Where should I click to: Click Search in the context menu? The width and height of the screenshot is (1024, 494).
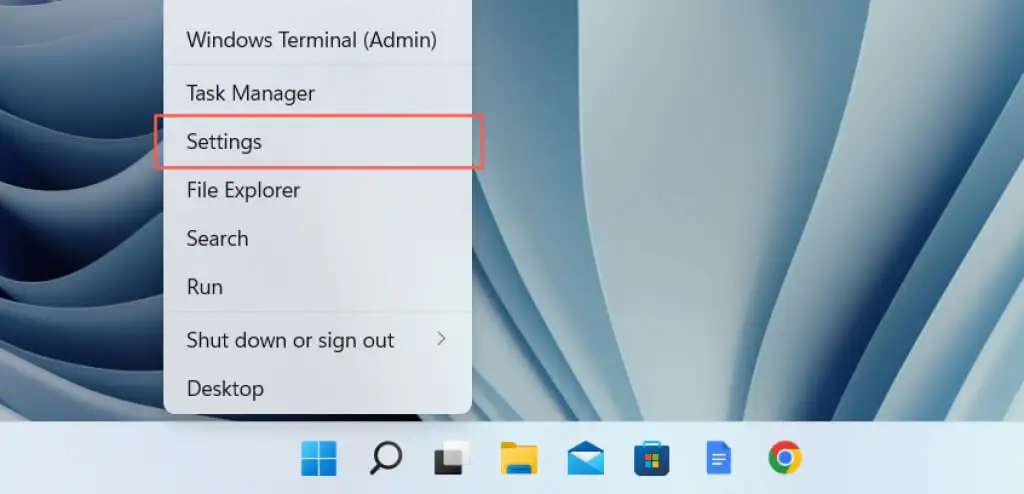click(217, 238)
